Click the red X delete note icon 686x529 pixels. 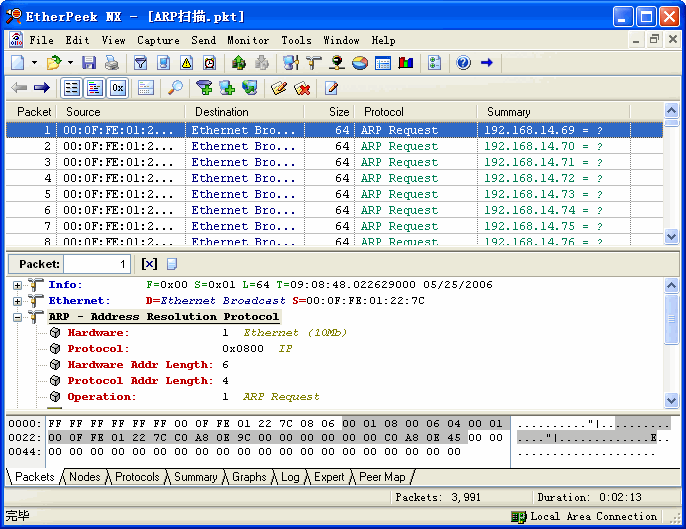[302, 88]
